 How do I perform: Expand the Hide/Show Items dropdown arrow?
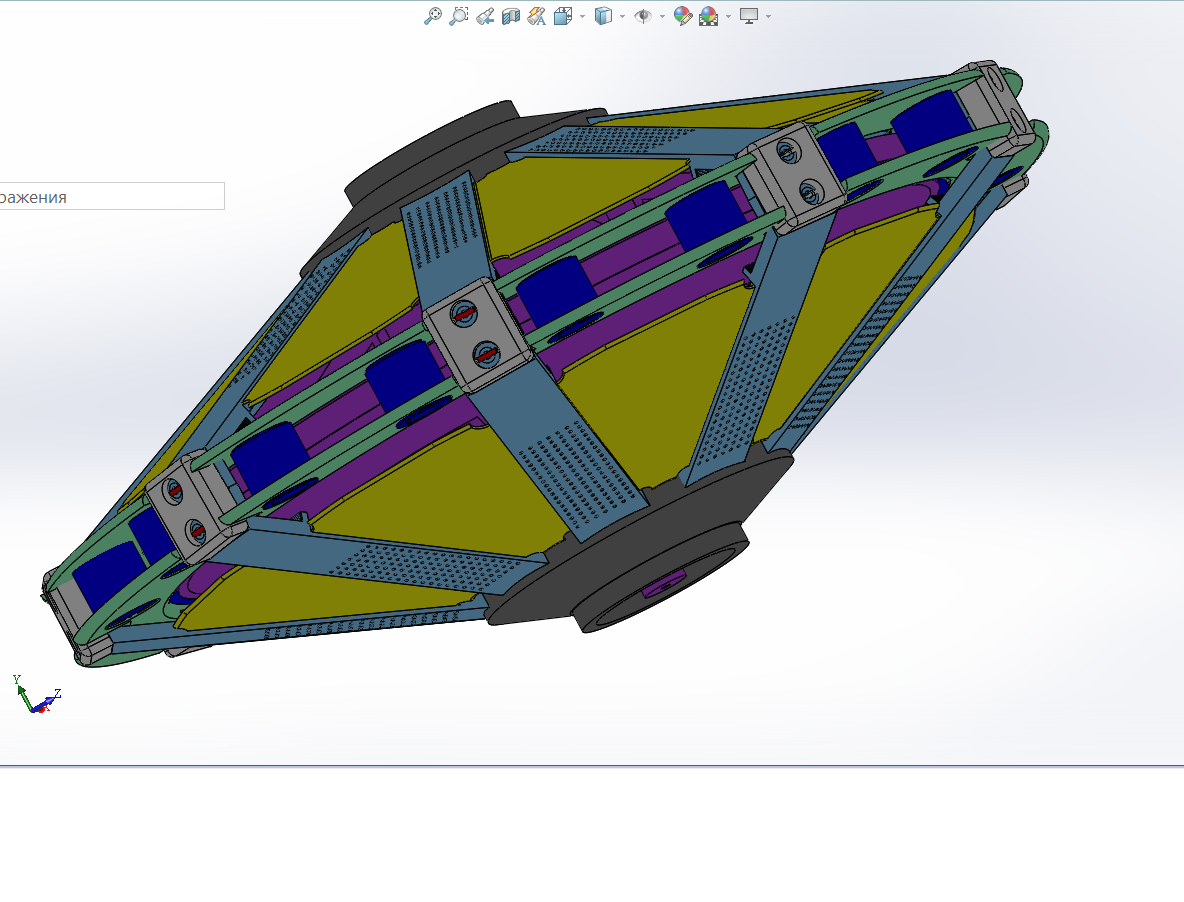[662, 16]
